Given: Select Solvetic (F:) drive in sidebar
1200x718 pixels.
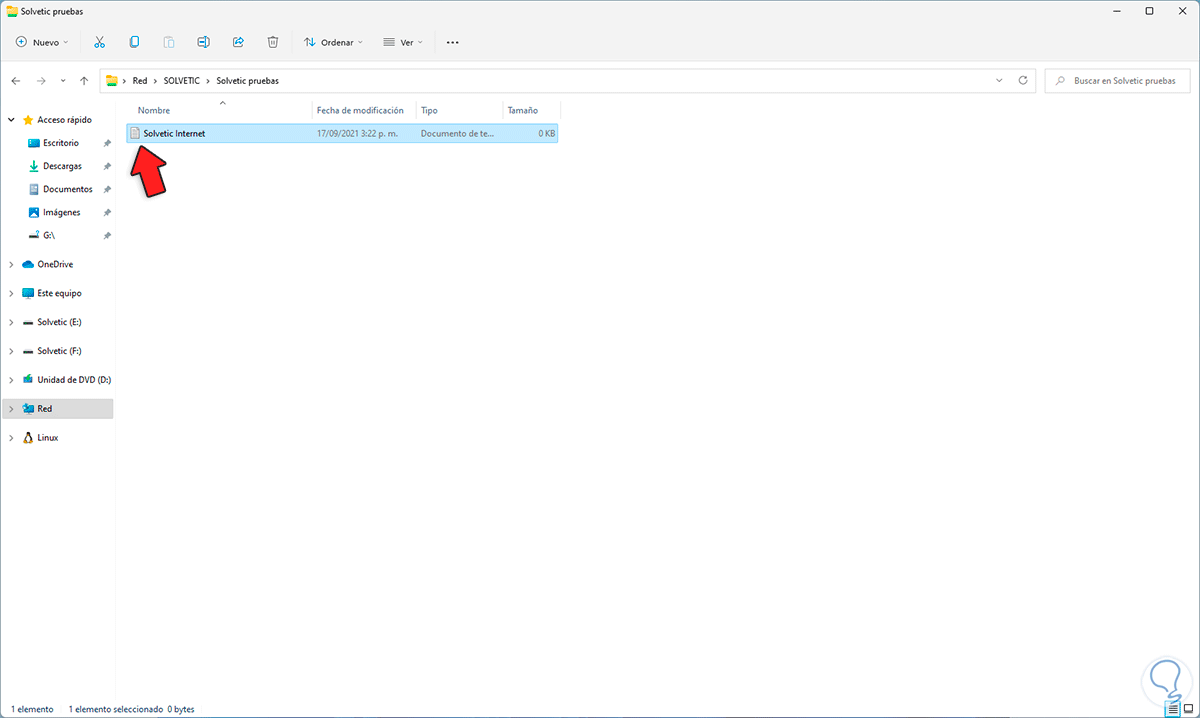Looking at the screenshot, I should click(x=59, y=351).
